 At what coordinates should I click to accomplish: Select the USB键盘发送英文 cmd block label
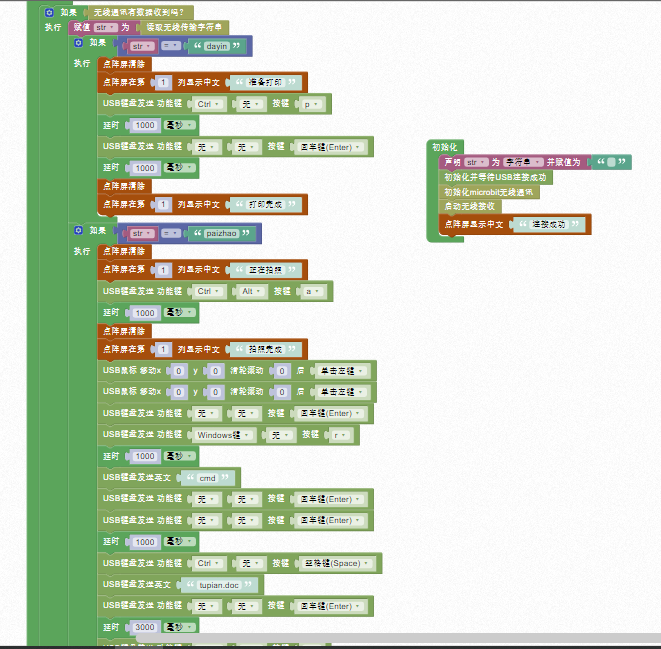pos(137,477)
